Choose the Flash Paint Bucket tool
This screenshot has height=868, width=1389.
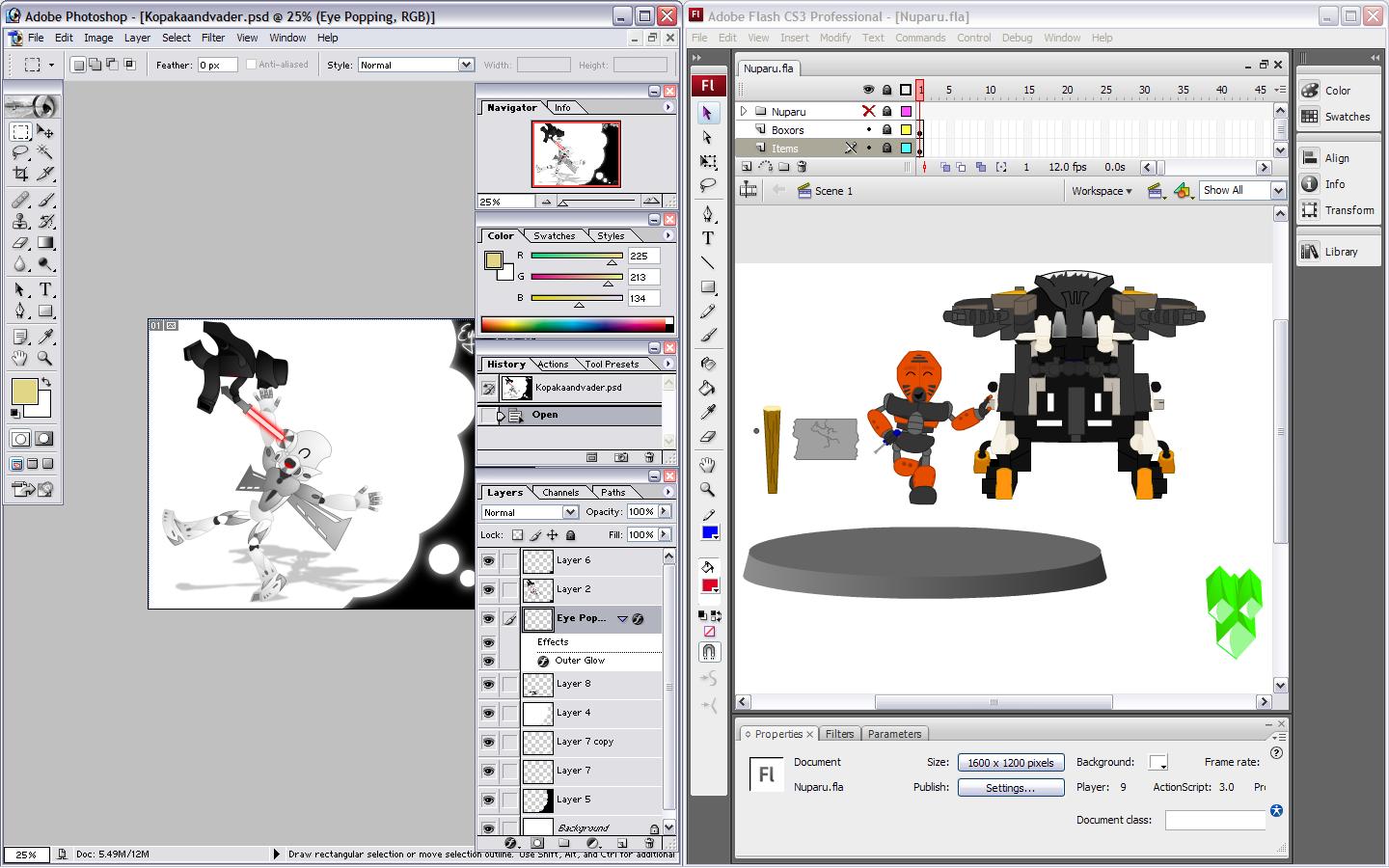[x=708, y=388]
